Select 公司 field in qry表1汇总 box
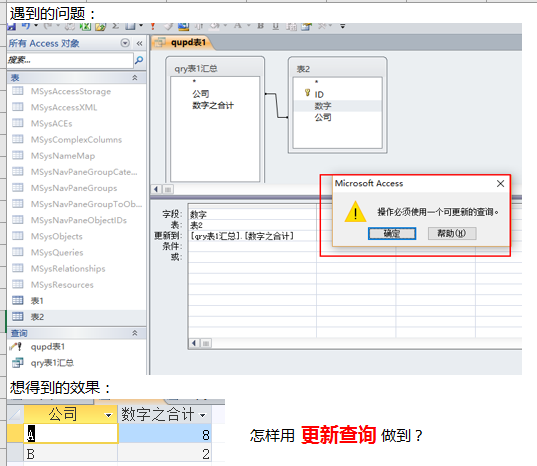The height and width of the screenshot is (466, 537). [x=201, y=93]
